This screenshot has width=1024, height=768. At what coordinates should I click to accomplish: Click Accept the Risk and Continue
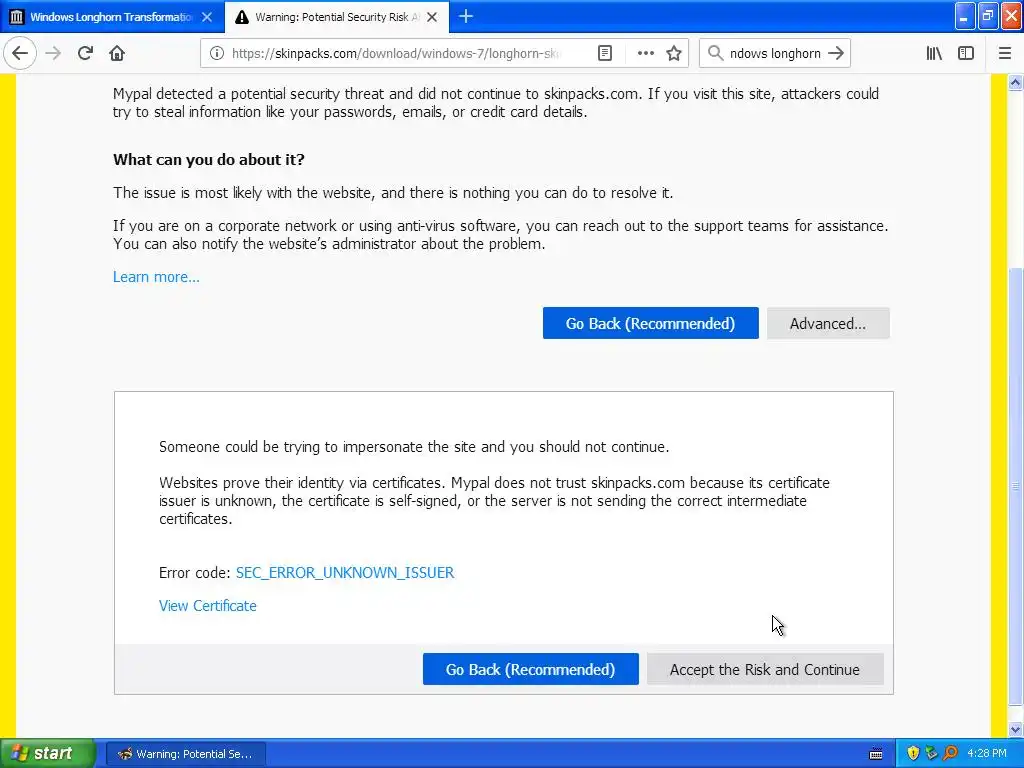pos(765,669)
